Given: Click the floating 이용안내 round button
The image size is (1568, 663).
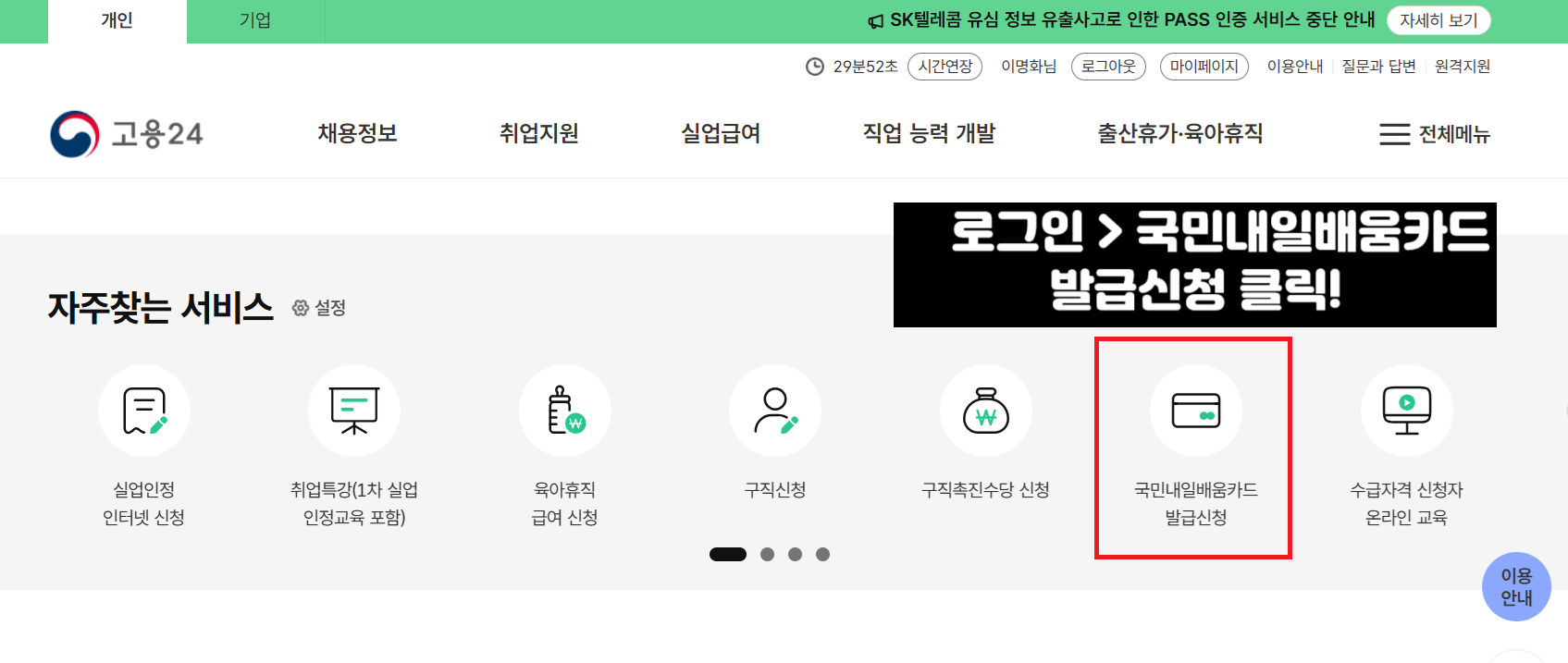Looking at the screenshot, I should click(x=1516, y=587).
